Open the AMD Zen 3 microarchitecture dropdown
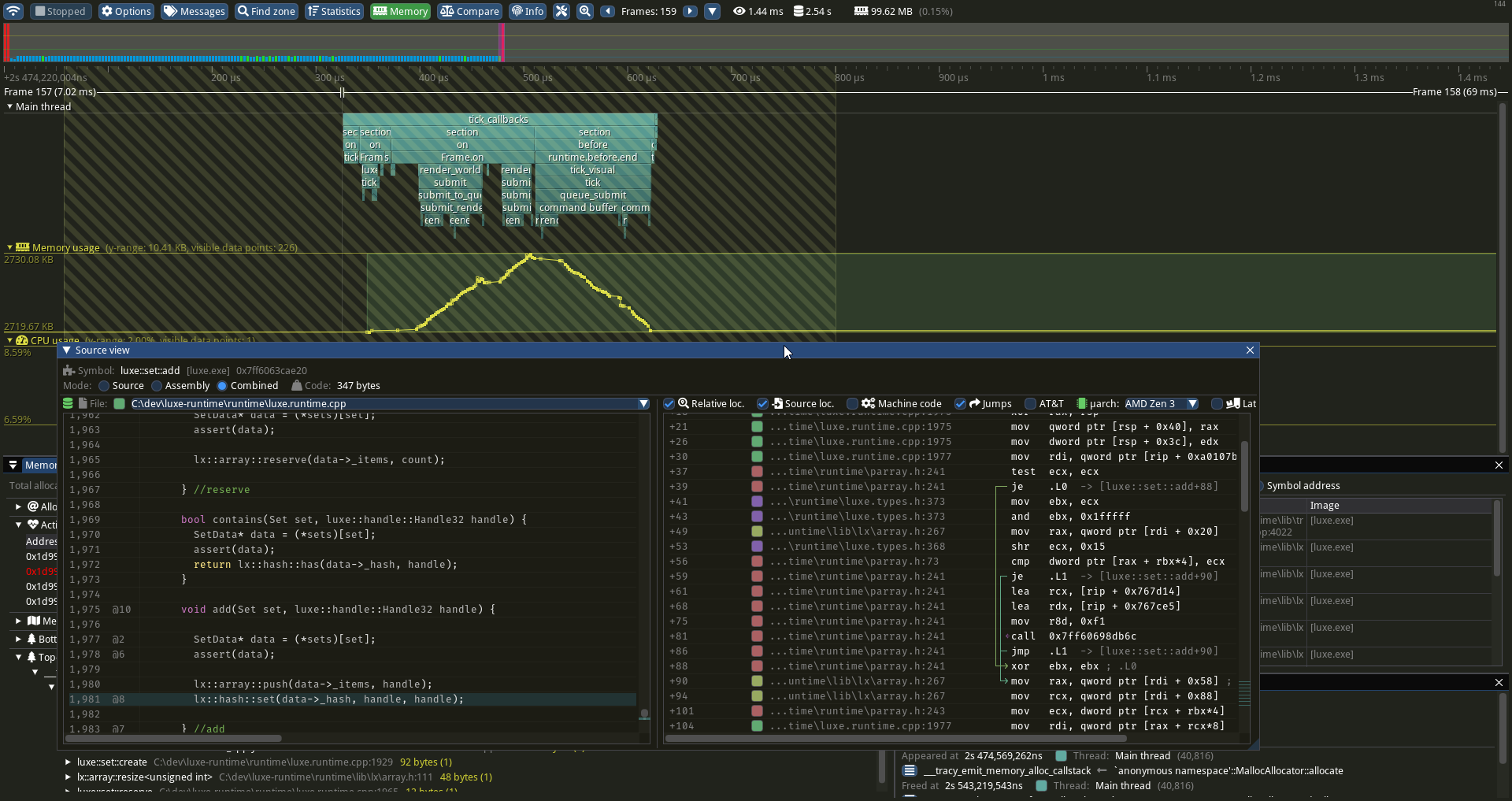 tap(1160, 403)
